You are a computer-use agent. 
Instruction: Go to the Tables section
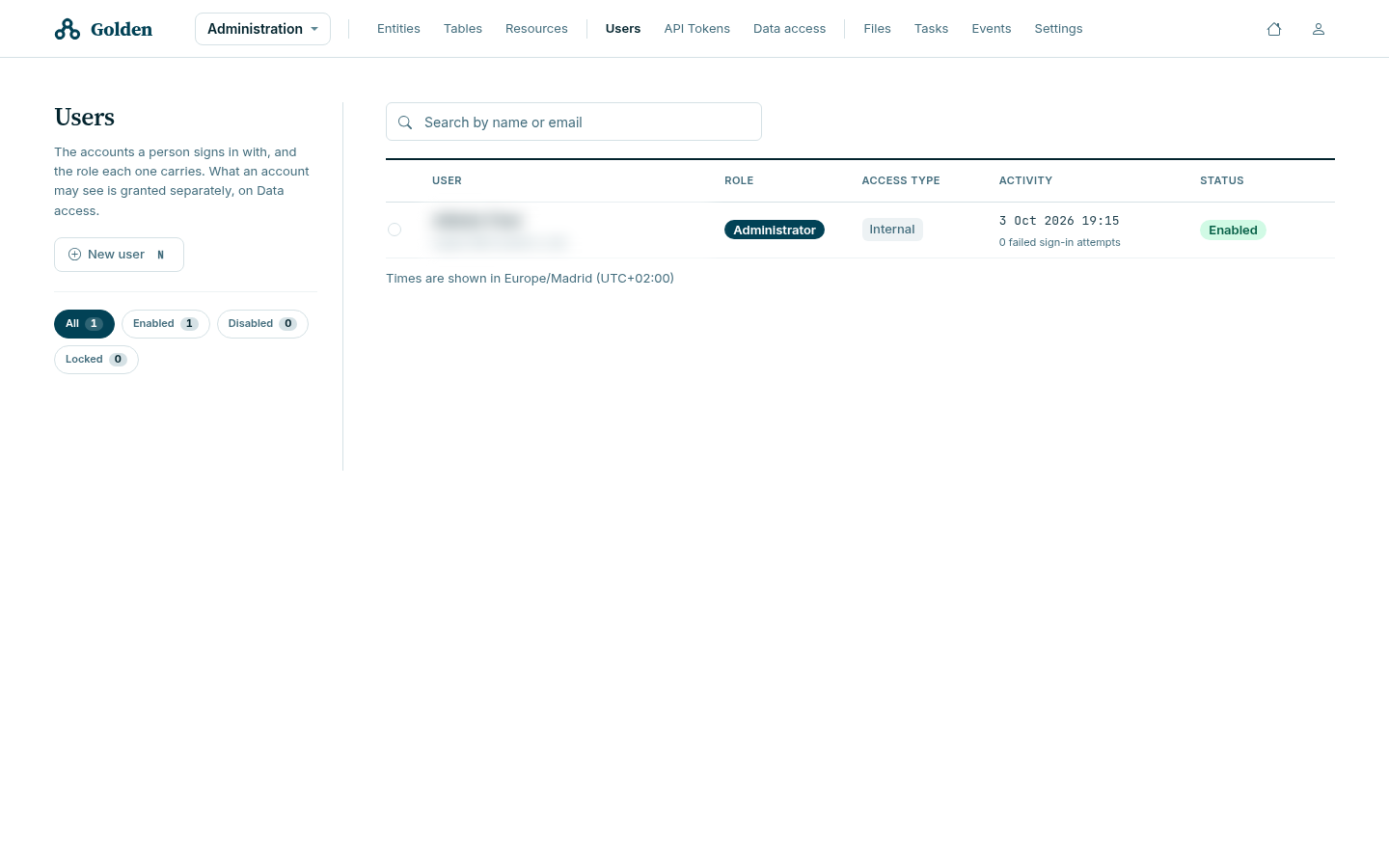coord(463,29)
